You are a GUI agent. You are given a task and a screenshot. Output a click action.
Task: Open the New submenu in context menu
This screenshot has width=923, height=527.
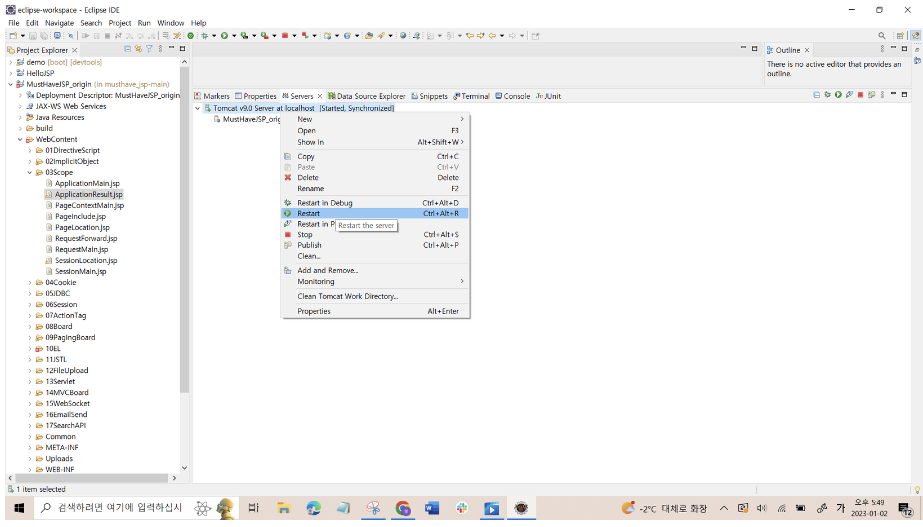coord(375,120)
